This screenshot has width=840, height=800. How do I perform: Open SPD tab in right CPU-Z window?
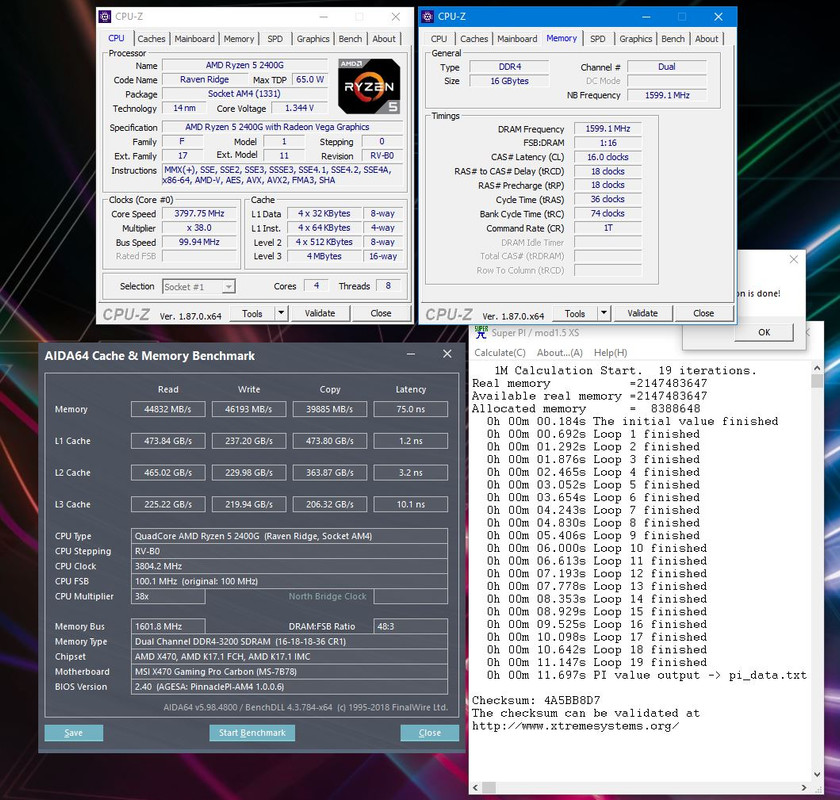(597, 39)
